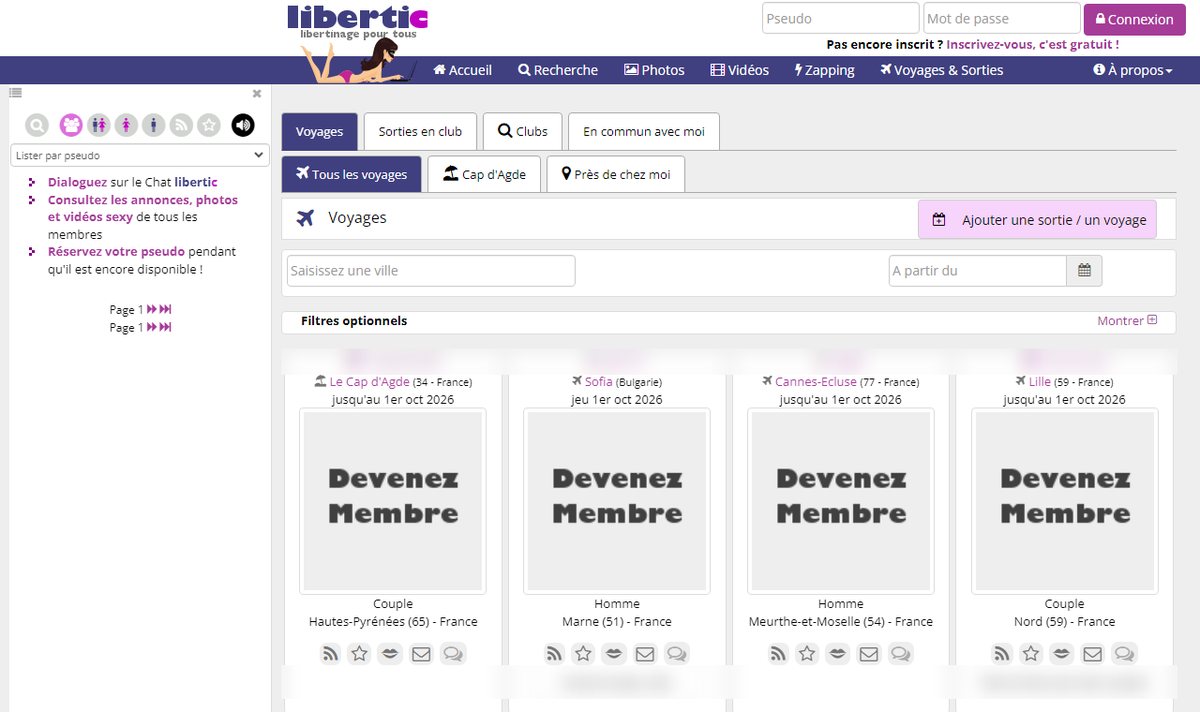Follow Marne homme via feed icon
1200x712 pixels.
tap(555, 654)
